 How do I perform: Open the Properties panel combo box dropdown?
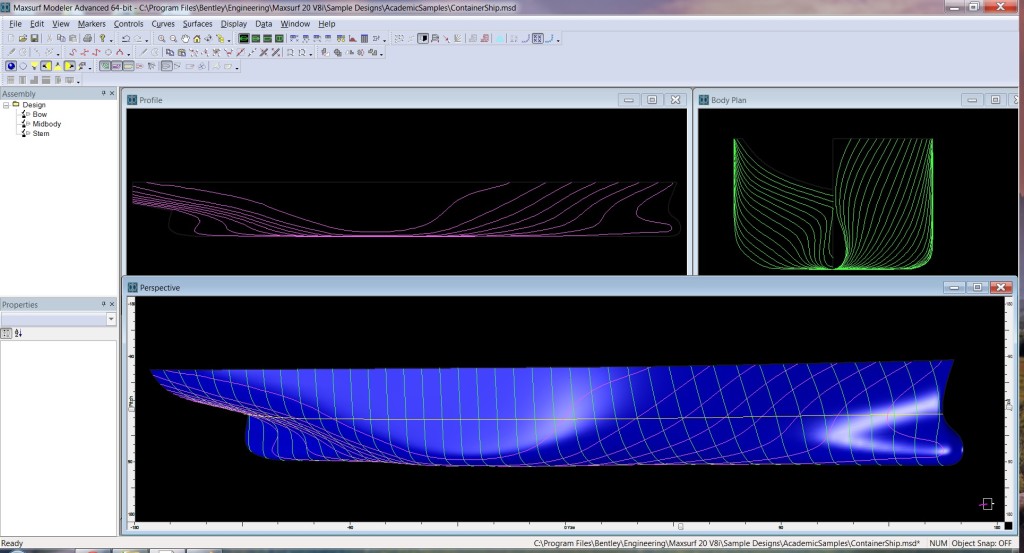111,319
